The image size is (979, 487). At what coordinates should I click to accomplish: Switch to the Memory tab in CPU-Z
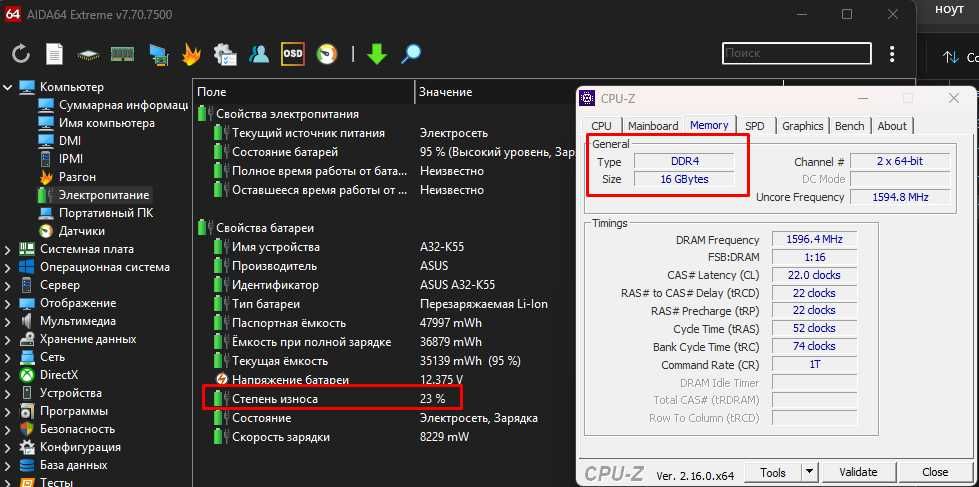(709, 125)
